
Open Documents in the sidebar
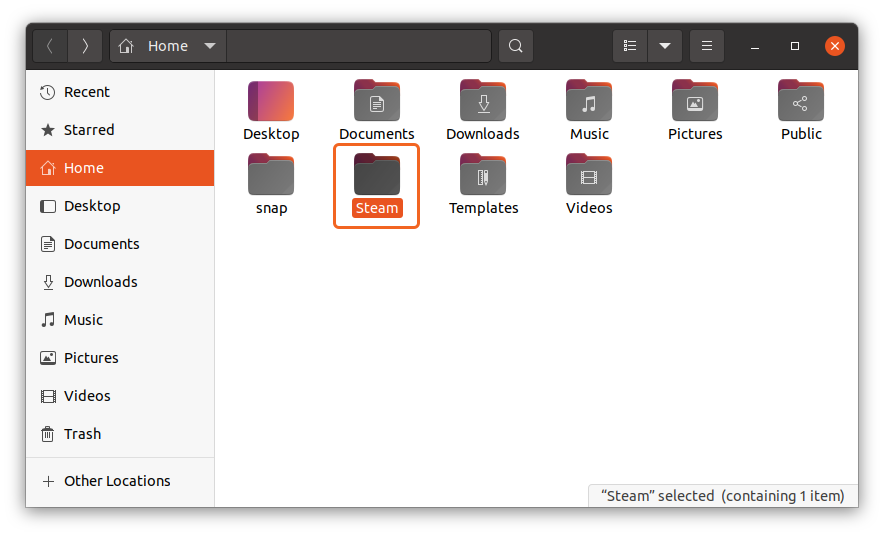(x=120, y=244)
